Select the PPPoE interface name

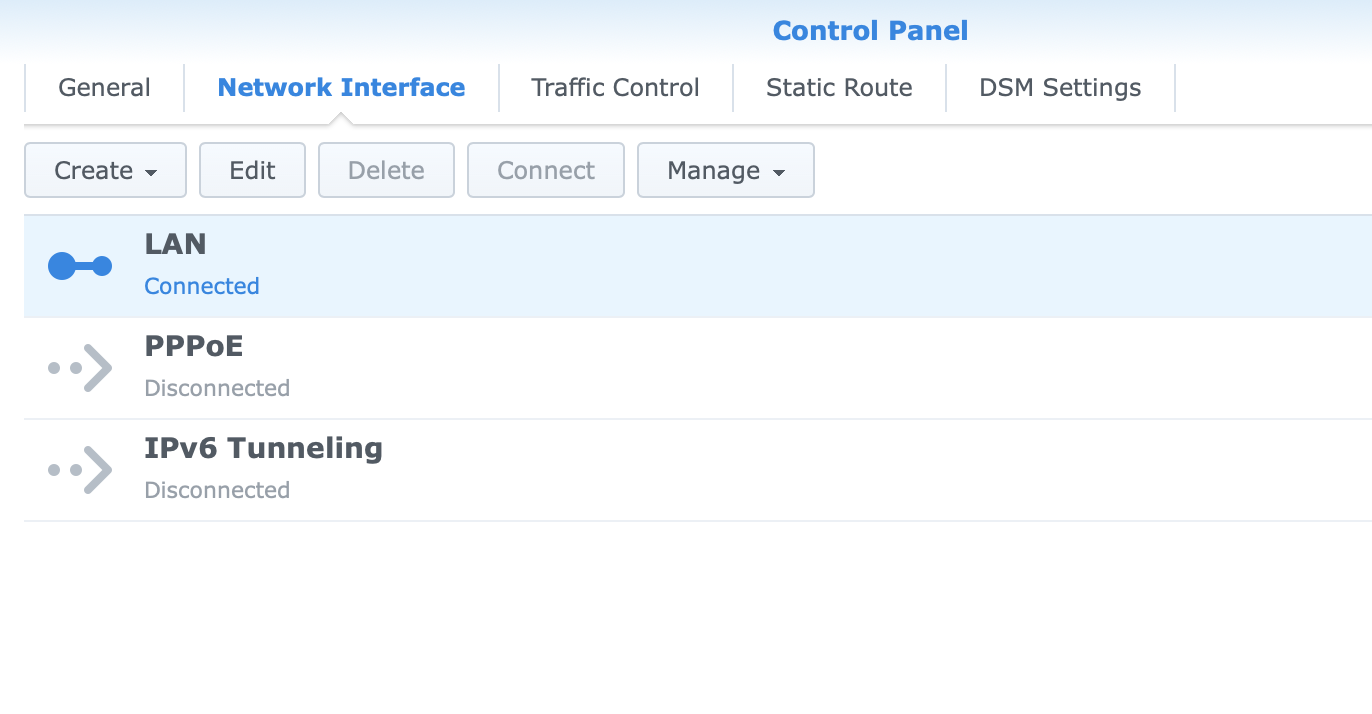[x=194, y=346]
